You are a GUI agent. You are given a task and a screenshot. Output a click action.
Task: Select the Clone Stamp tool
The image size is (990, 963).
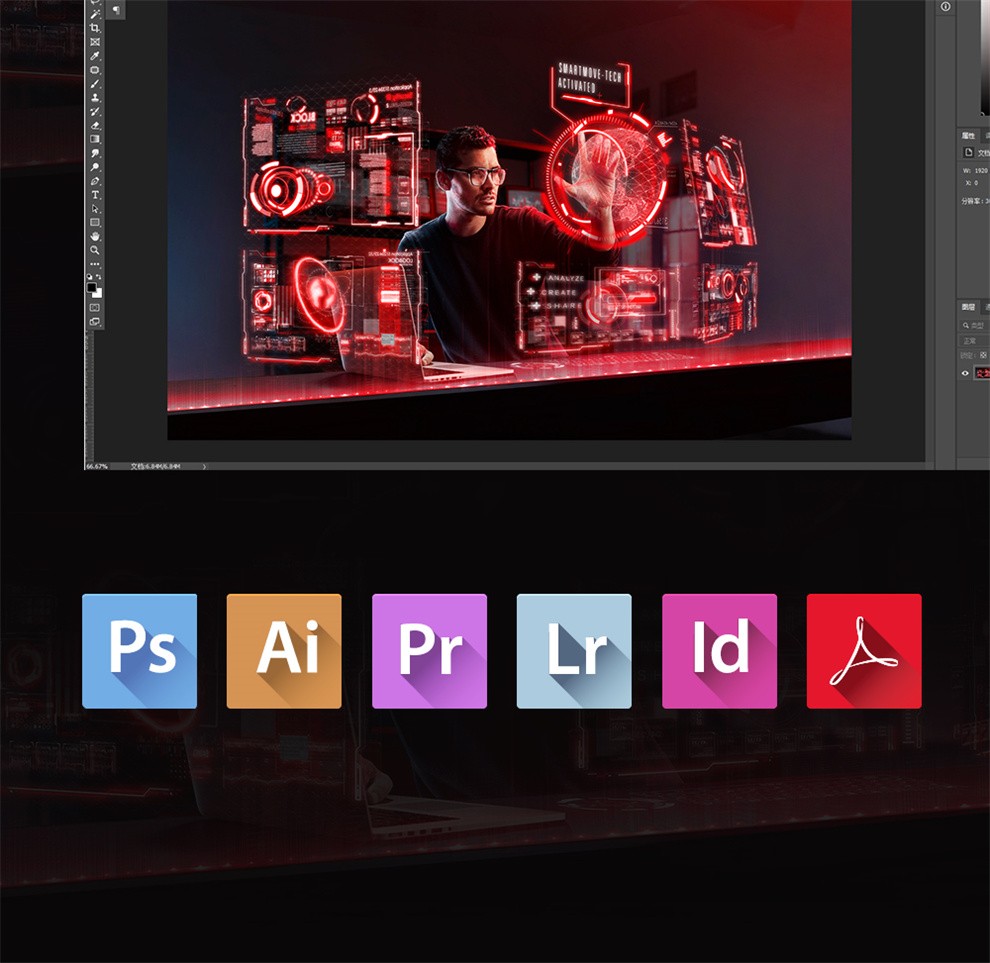(95, 98)
